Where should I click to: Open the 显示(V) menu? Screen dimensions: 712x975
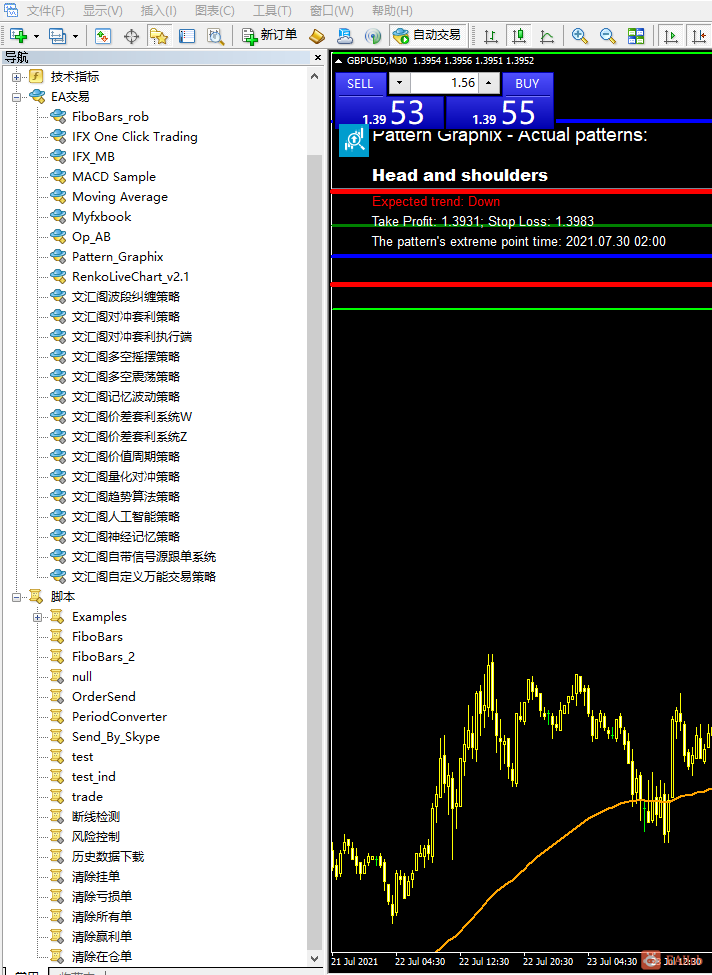click(x=103, y=11)
